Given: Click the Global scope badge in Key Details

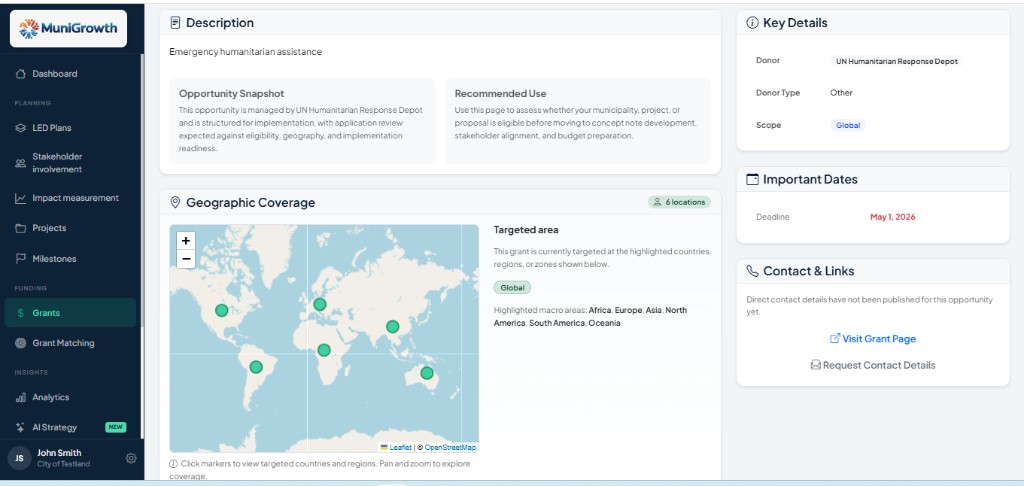Looking at the screenshot, I should pos(848,125).
